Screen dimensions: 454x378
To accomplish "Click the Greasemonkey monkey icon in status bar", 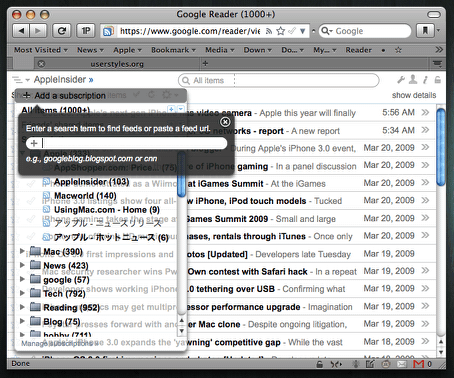I will [386, 364].
